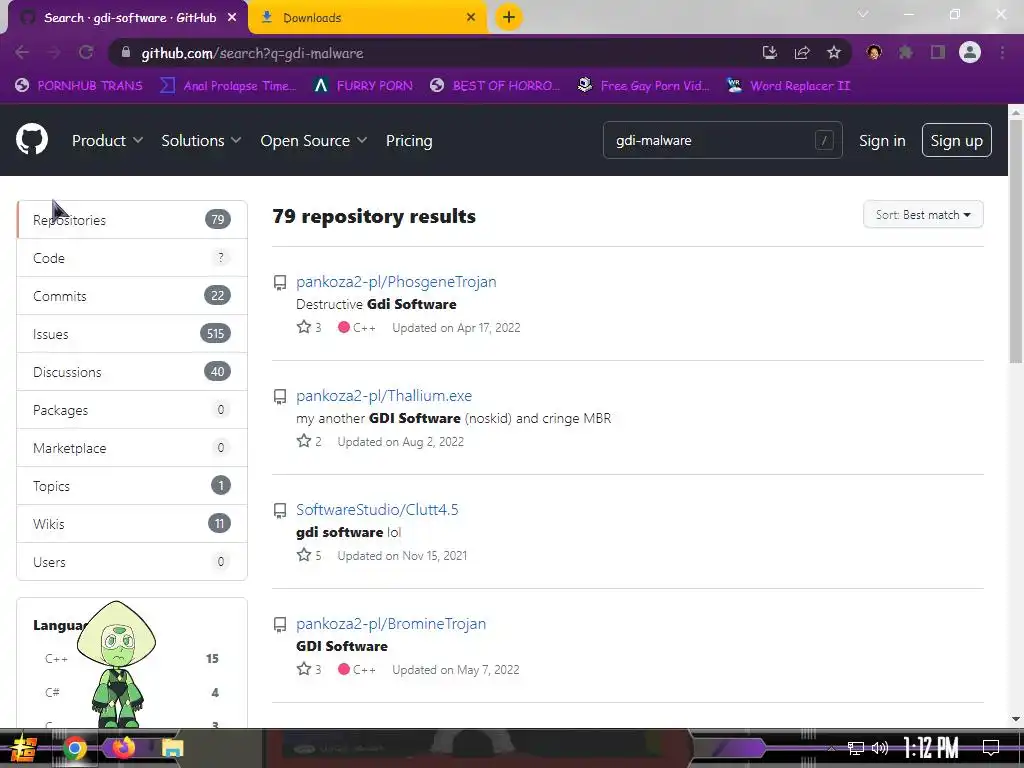This screenshot has height=768, width=1024.
Task: Open the Start menu button
Action: [24, 748]
